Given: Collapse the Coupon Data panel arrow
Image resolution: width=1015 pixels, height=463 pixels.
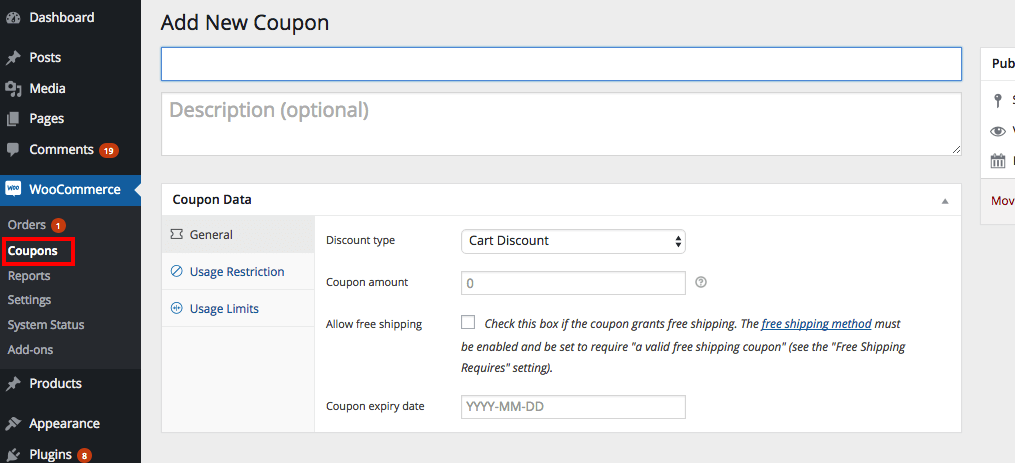Looking at the screenshot, I should click(945, 200).
